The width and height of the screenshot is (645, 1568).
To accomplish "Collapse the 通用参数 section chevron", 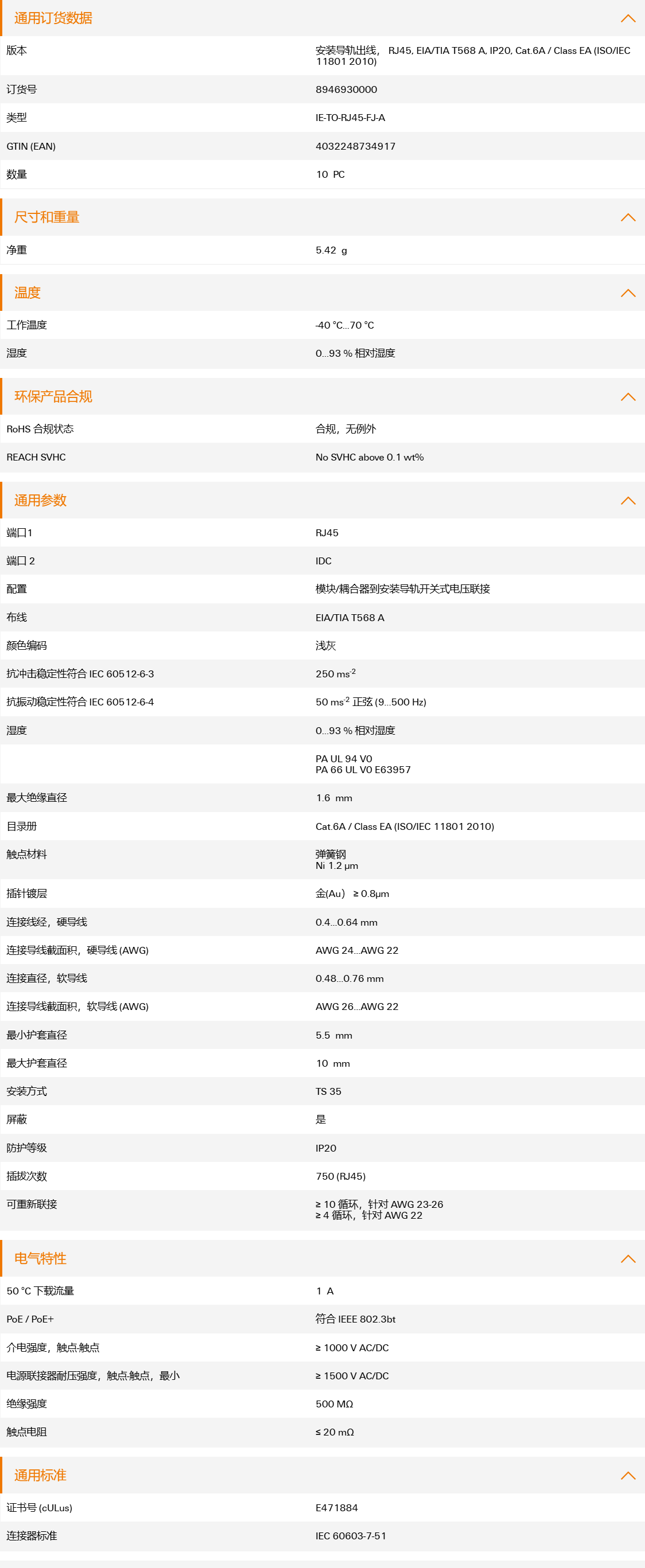I will click(x=628, y=500).
